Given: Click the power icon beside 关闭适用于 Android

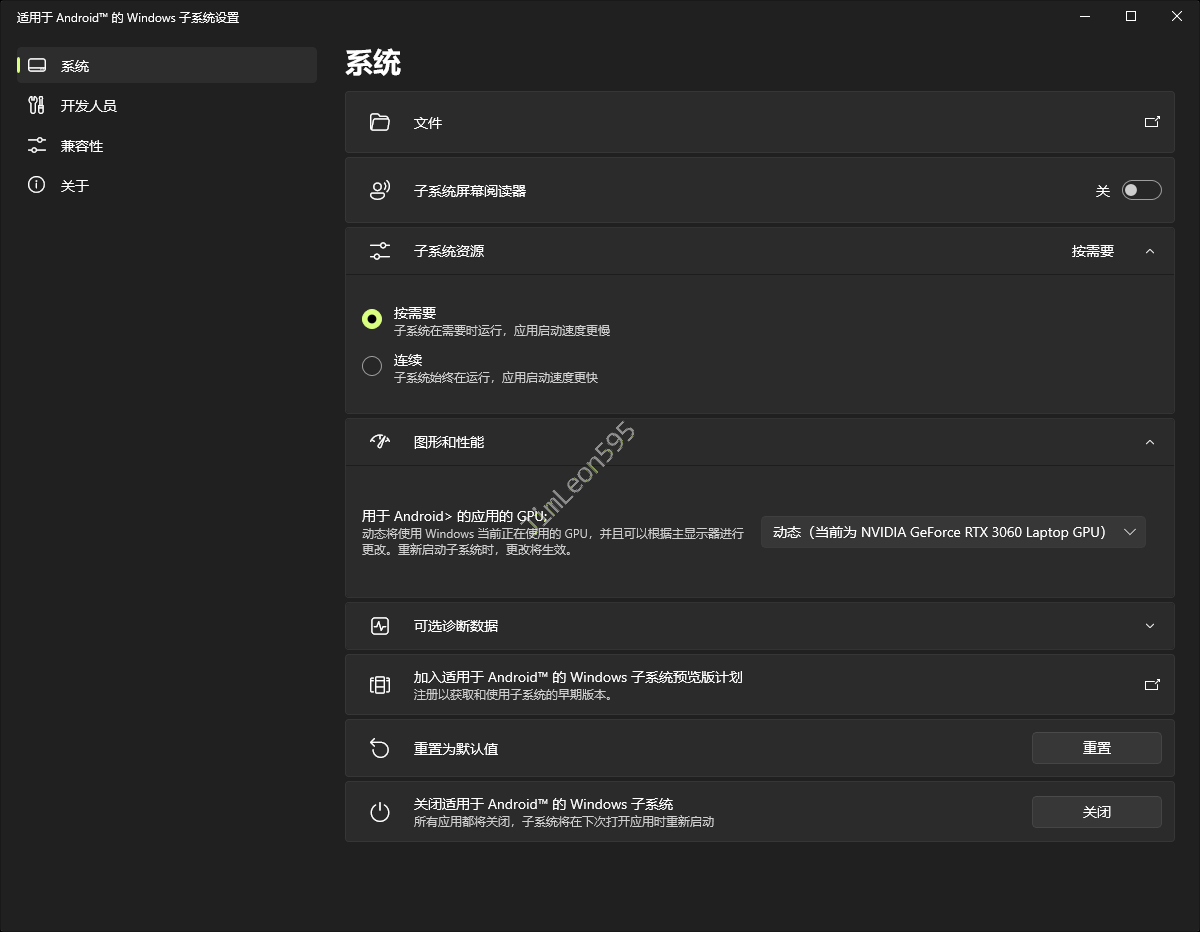Looking at the screenshot, I should 379,812.
